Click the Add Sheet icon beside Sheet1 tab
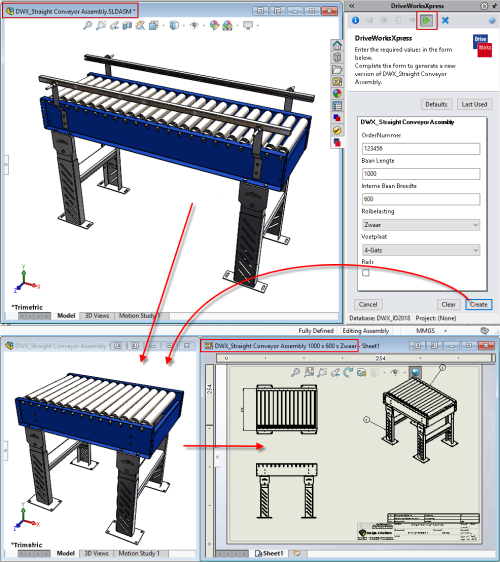This screenshot has width=500, height=562. (x=296, y=553)
